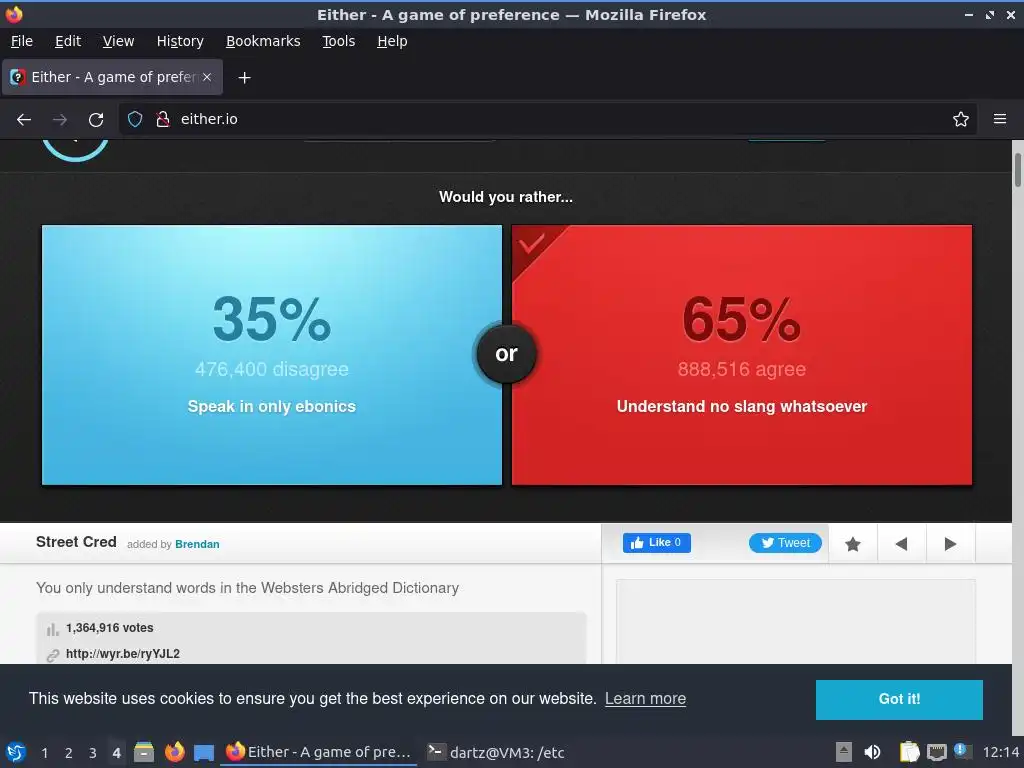
Task: Open the Learn more cookie link
Action: tap(645, 699)
